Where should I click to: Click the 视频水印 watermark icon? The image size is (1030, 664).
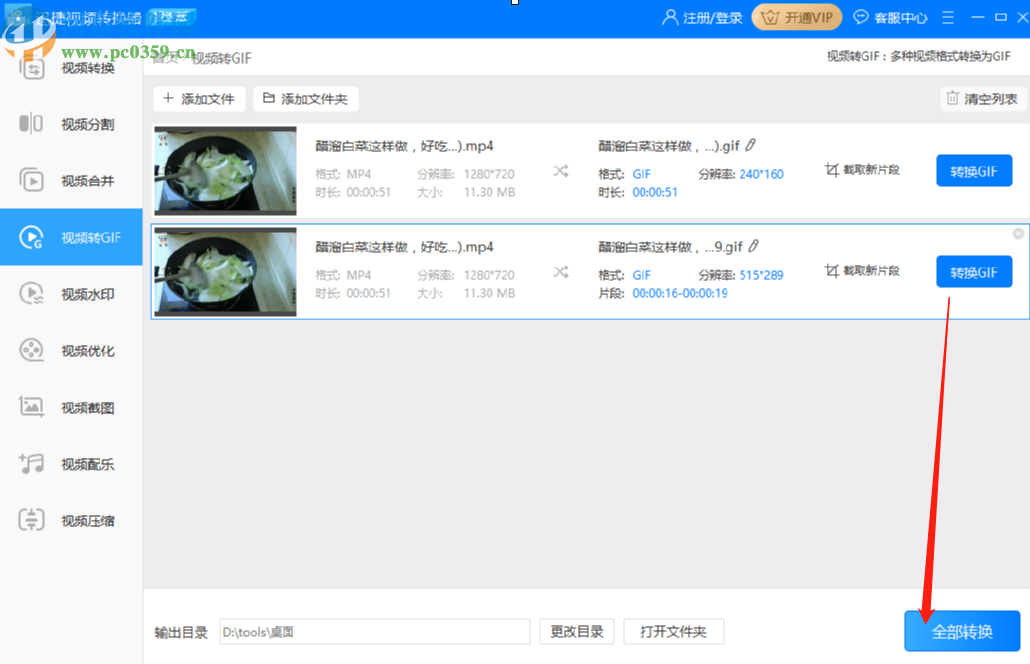pos(31,293)
